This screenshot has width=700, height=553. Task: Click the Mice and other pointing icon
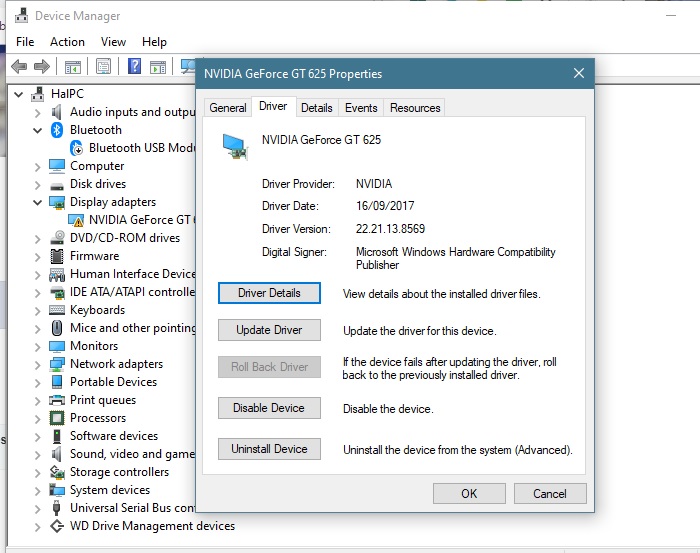(x=57, y=328)
